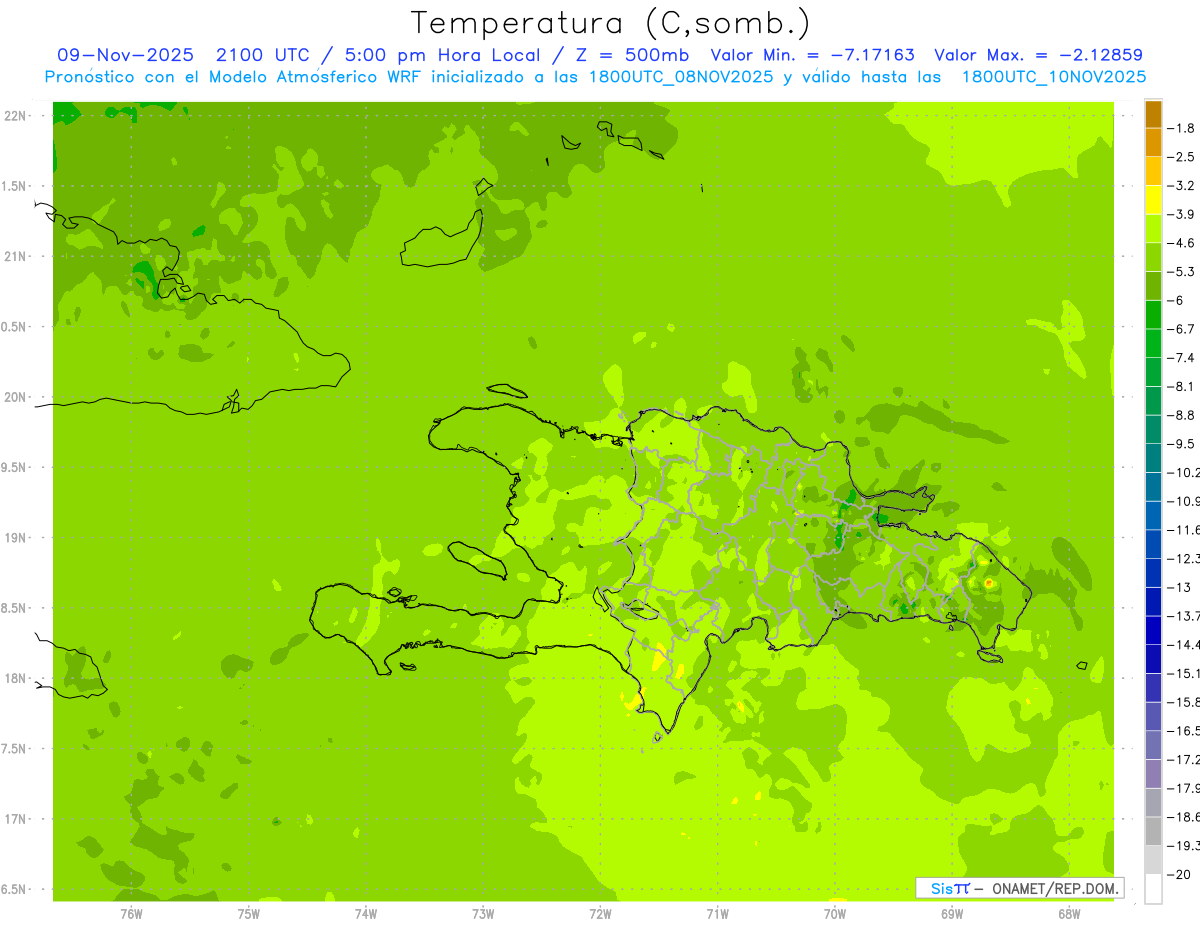Click the 18N latitude label
1200x927 pixels.
pos(17,679)
